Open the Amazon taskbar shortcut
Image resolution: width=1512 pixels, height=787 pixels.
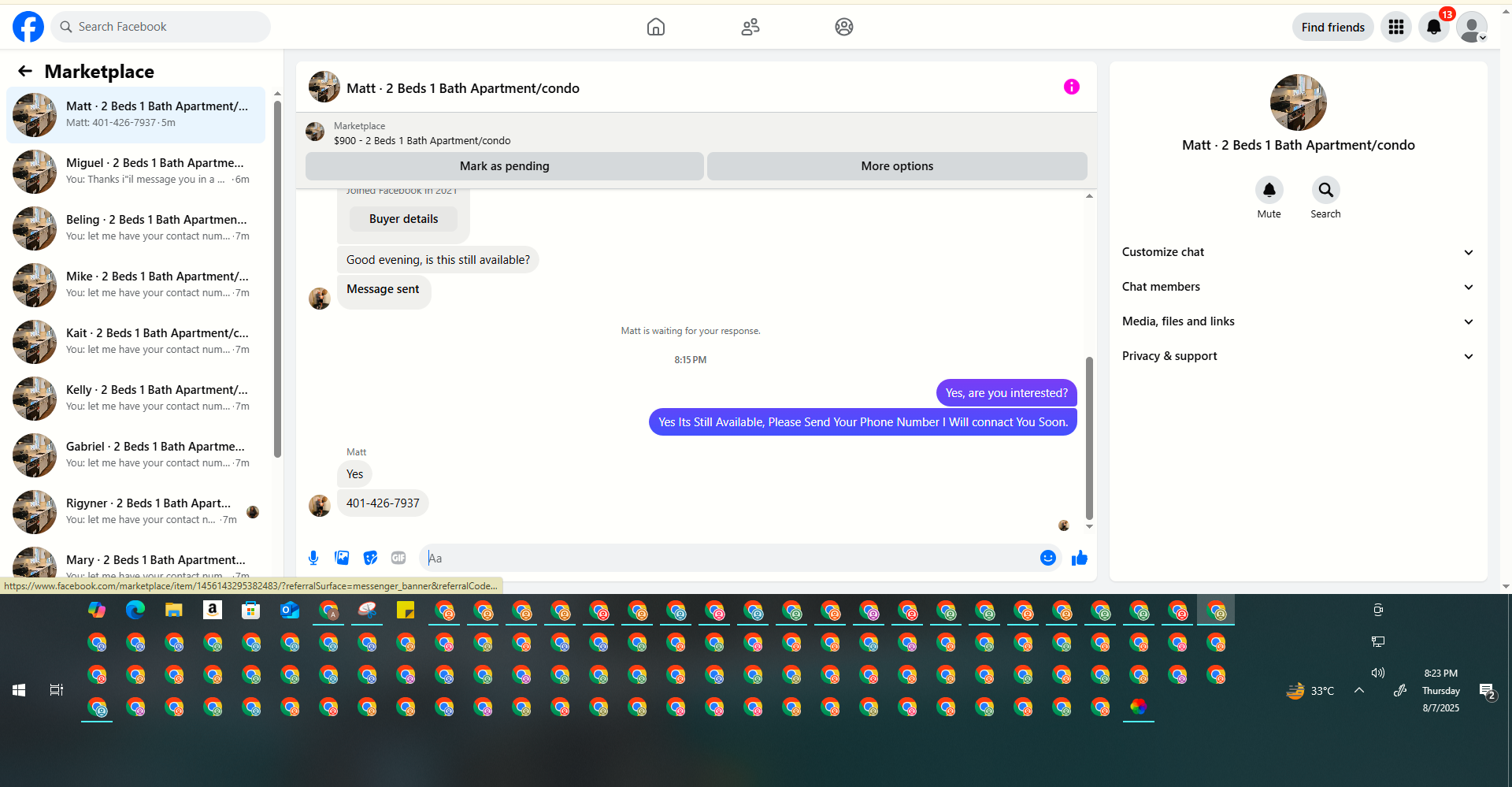pyautogui.click(x=213, y=610)
